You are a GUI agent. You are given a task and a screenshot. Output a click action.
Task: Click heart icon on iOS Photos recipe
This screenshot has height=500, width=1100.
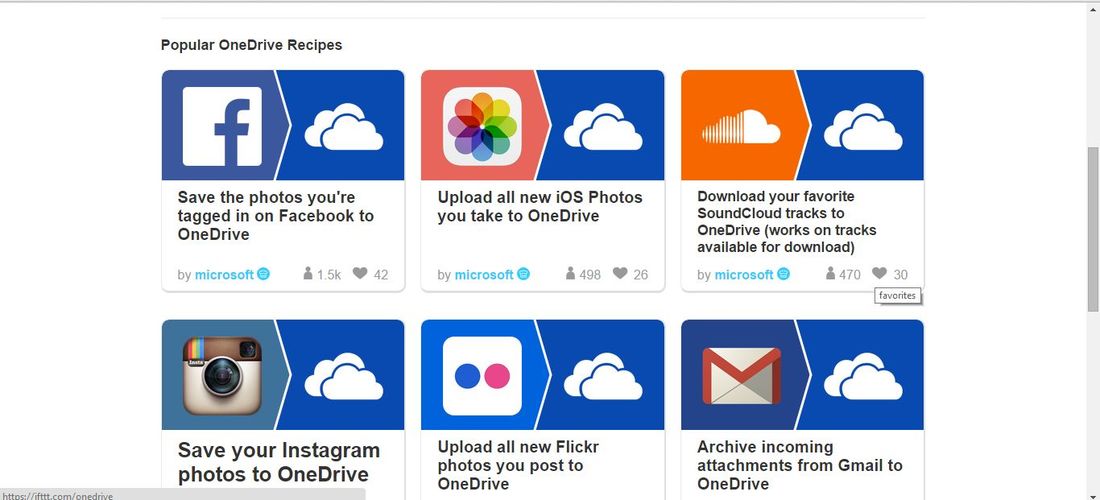click(620, 273)
